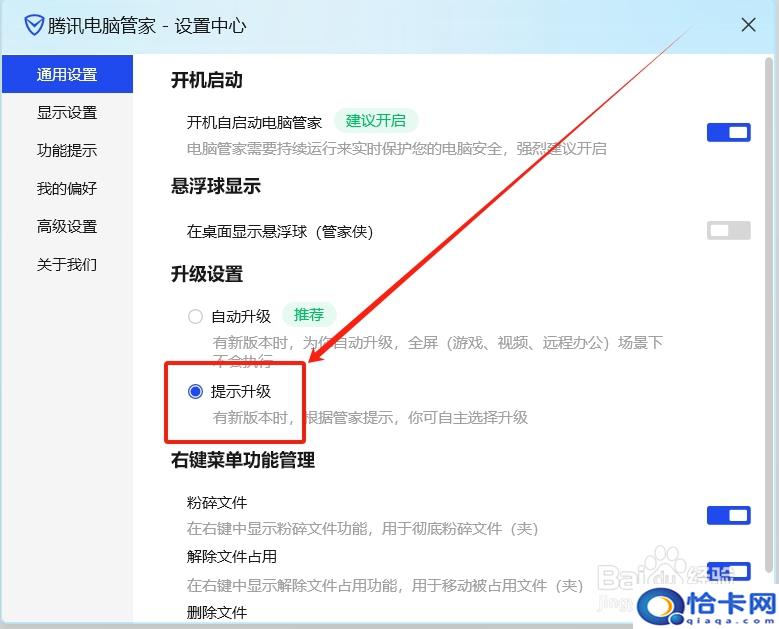Click the 开机自启动电脑管家 label

(254, 122)
